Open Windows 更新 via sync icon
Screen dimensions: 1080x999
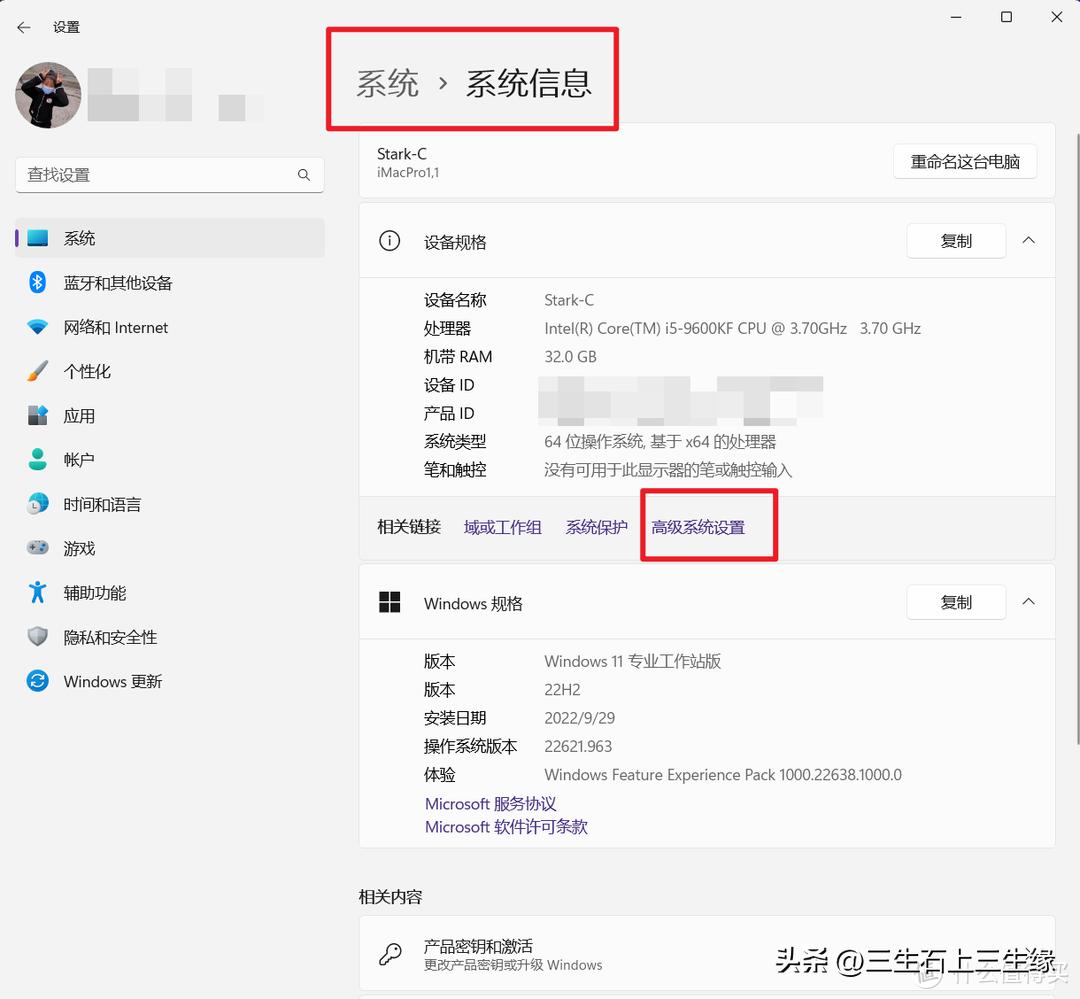click(x=36, y=681)
